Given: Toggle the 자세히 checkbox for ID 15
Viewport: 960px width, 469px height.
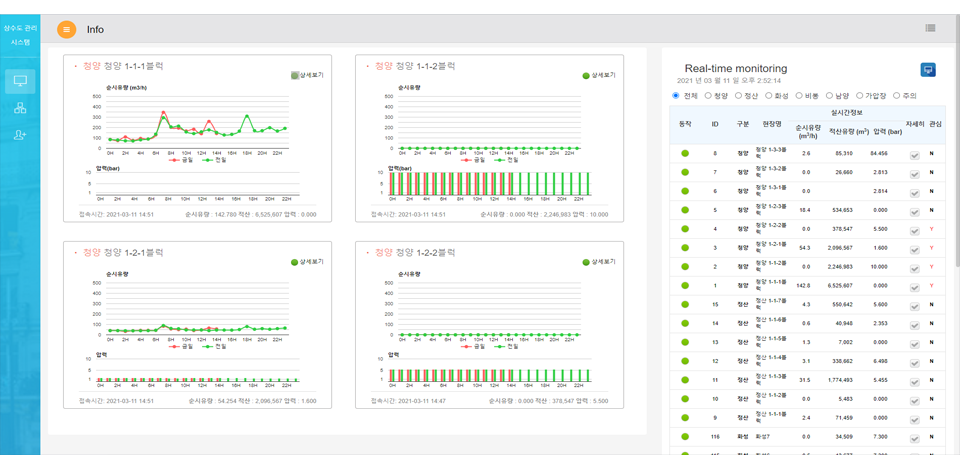Looking at the screenshot, I should 914,304.
